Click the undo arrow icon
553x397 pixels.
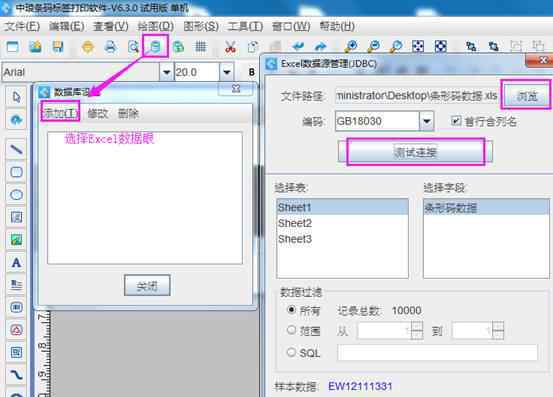tap(298, 46)
